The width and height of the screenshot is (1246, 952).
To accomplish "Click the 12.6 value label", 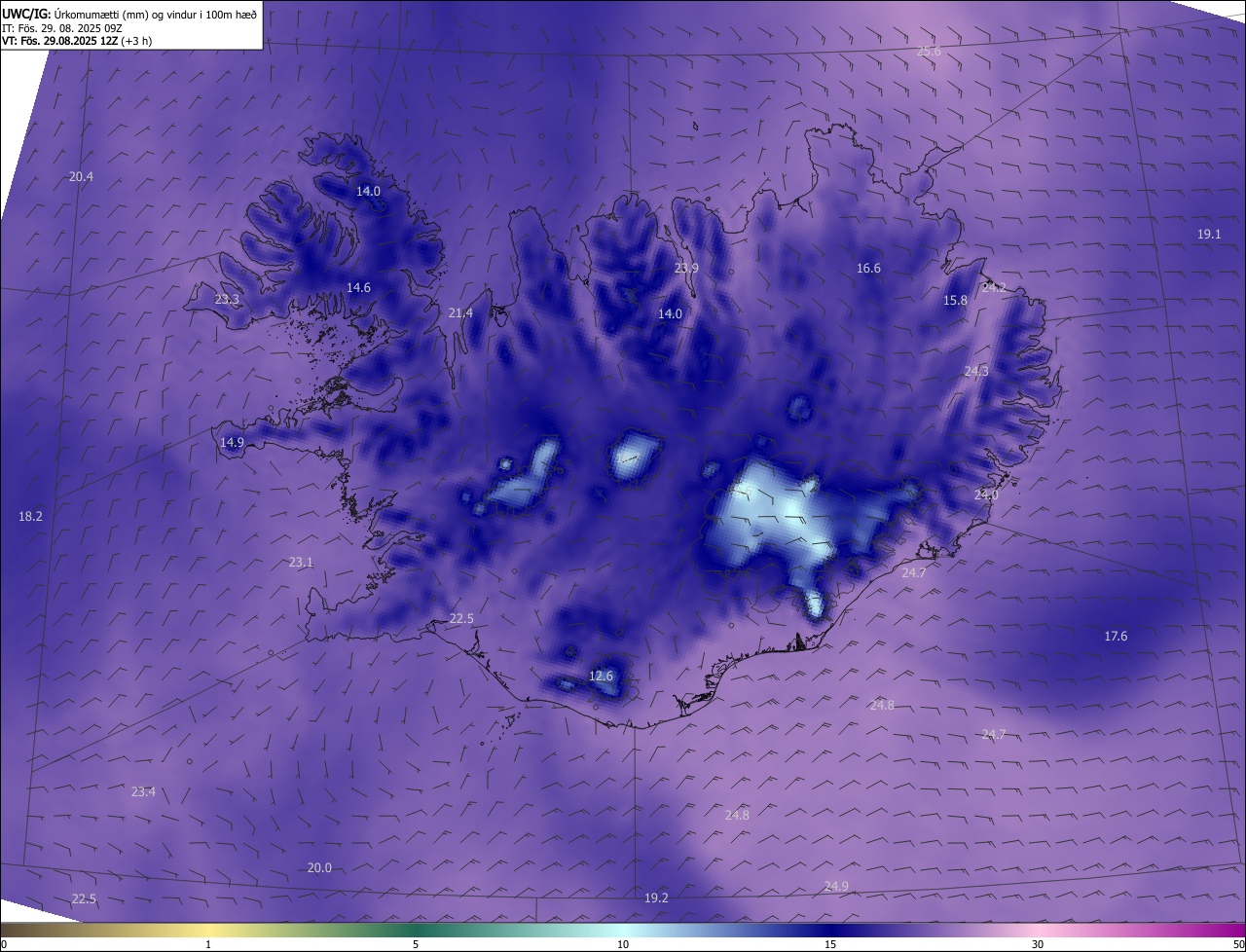I will click(602, 676).
